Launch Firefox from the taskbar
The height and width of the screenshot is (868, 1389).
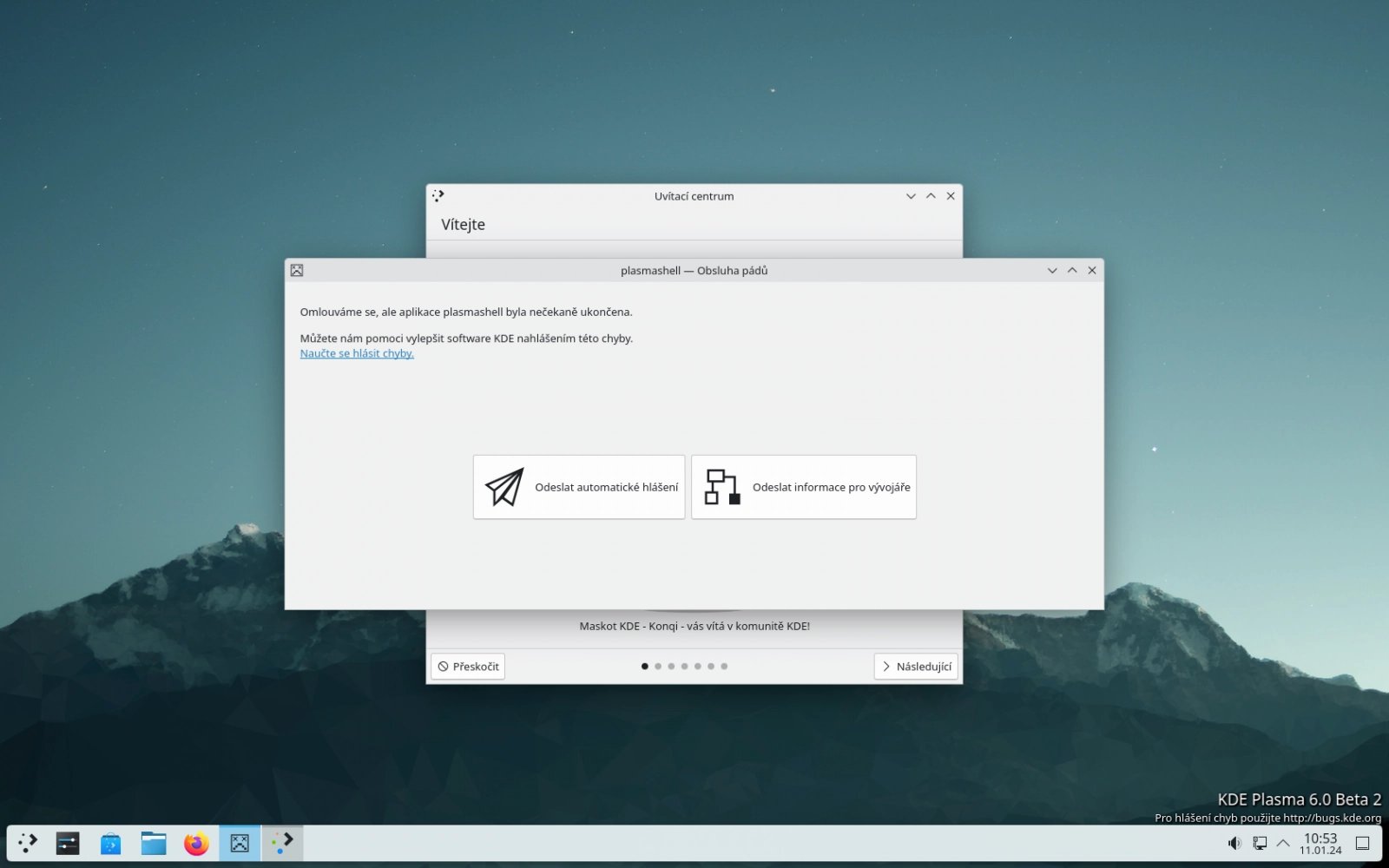197,843
